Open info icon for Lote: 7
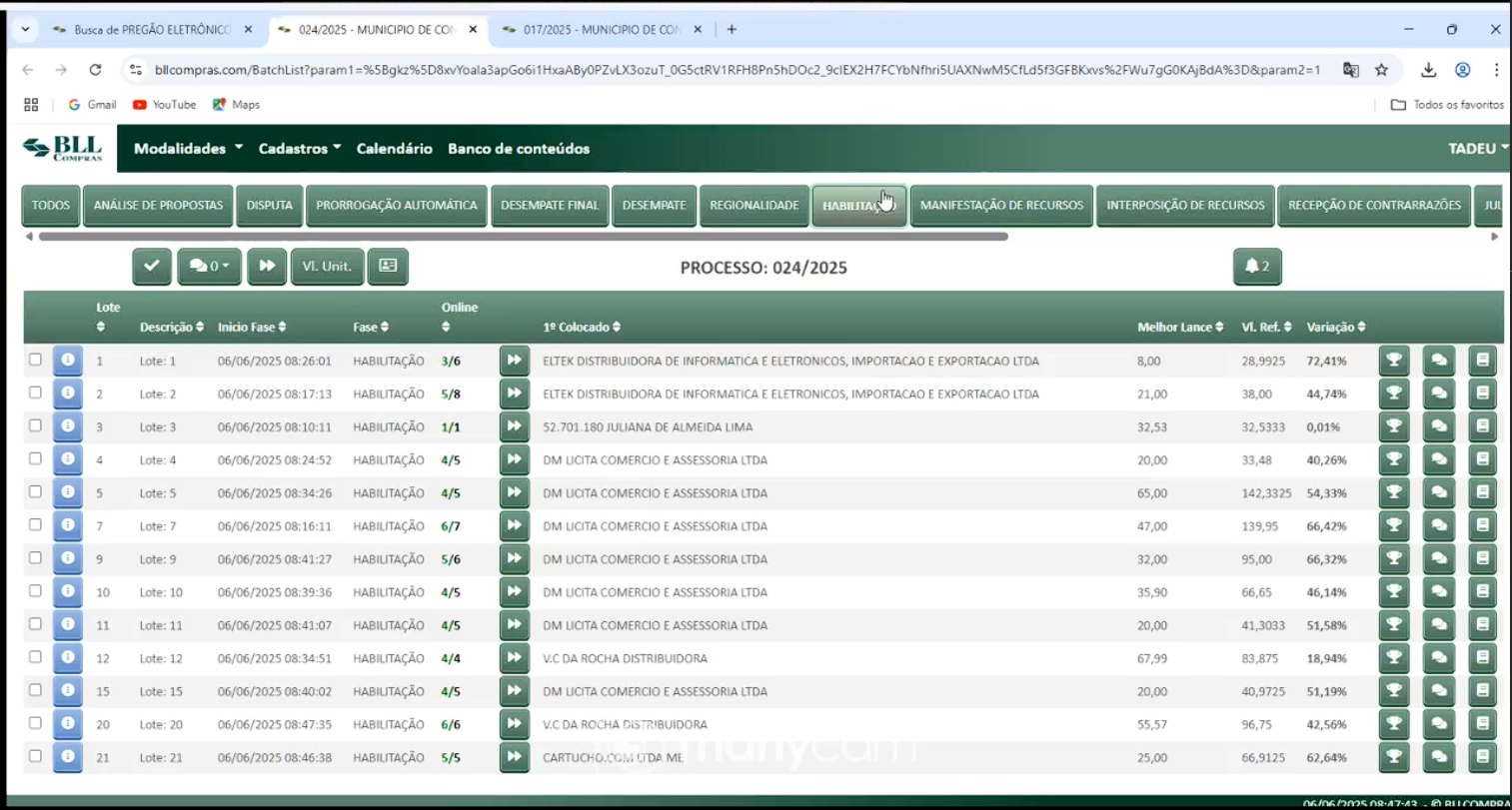This screenshot has width=1512, height=810. (67, 525)
